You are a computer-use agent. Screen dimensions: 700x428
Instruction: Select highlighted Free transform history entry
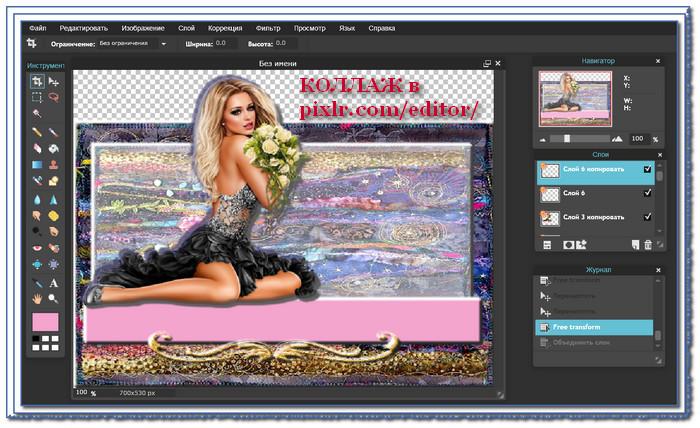click(x=594, y=327)
